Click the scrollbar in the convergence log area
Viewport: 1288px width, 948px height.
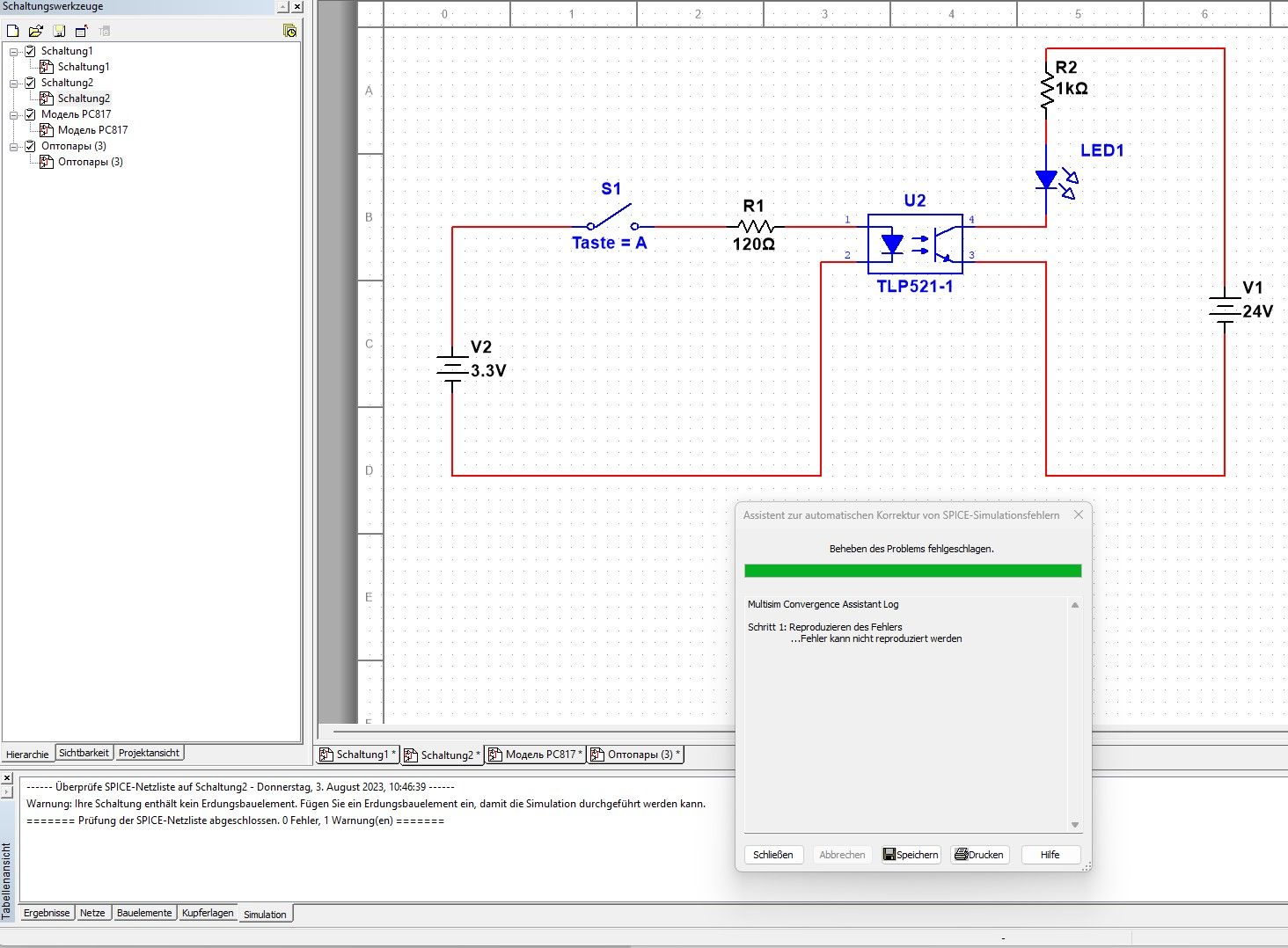pyautogui.click(x=1074, y=712)
